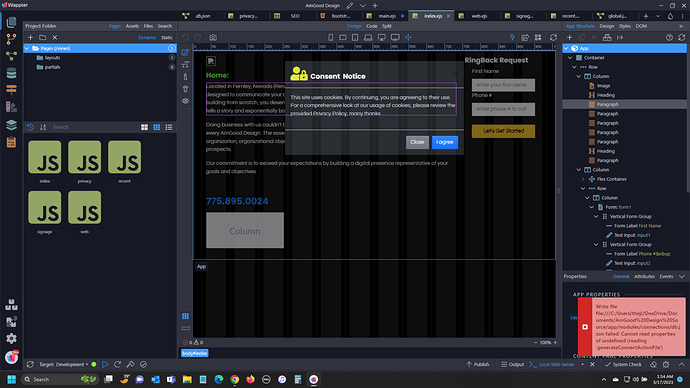The image size is (690, 388).
Task: Toggle grid overlay icon at canvas bottom left
Action: coord(185,316)
